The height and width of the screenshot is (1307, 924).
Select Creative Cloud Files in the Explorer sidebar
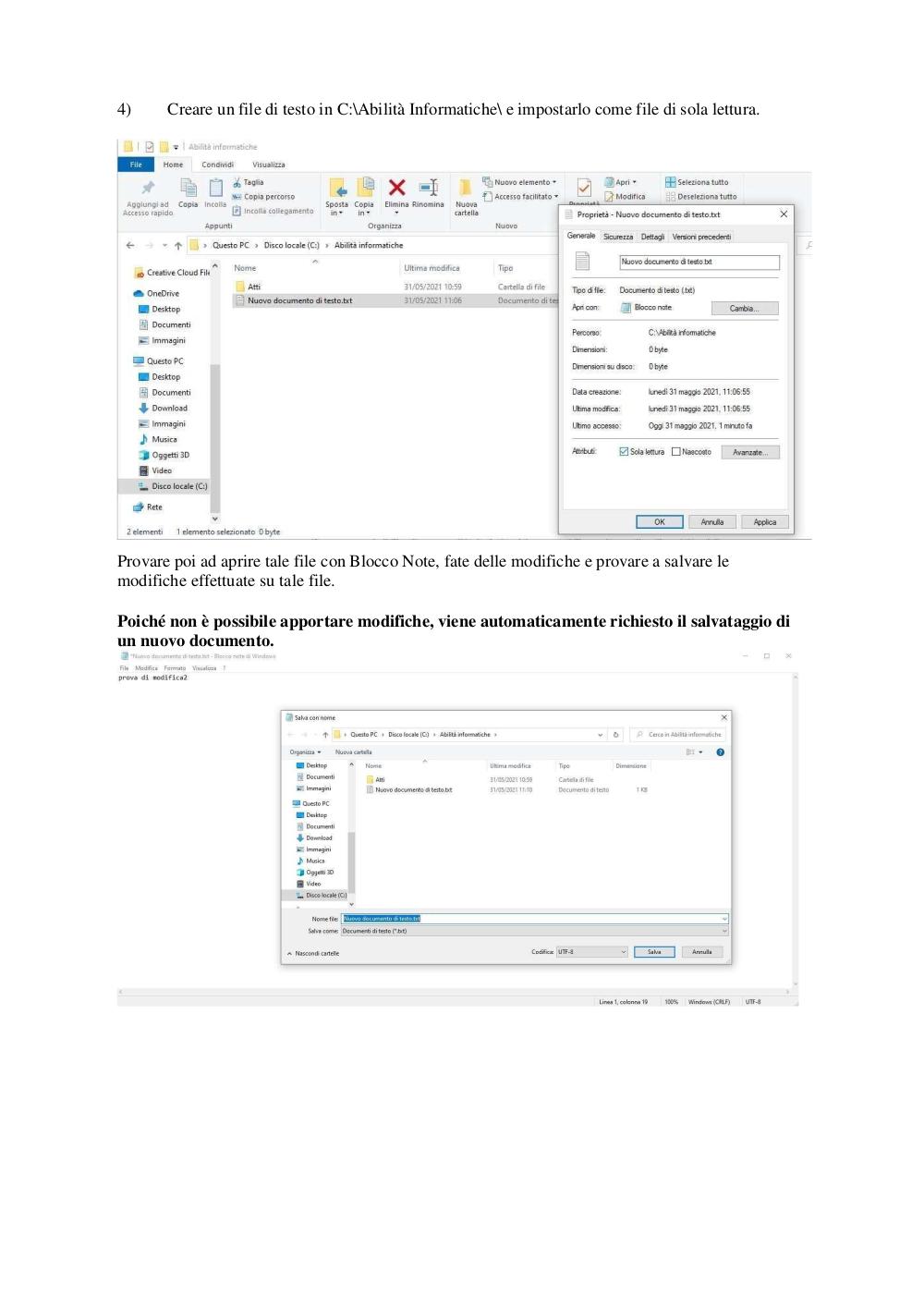(172, 273)
